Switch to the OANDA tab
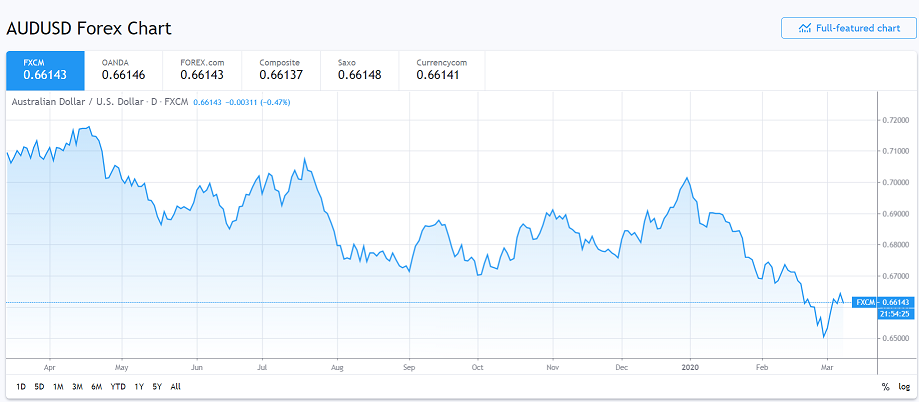This screenshot has height=402, width=919. pyautogui.click(x=124, y=70)
